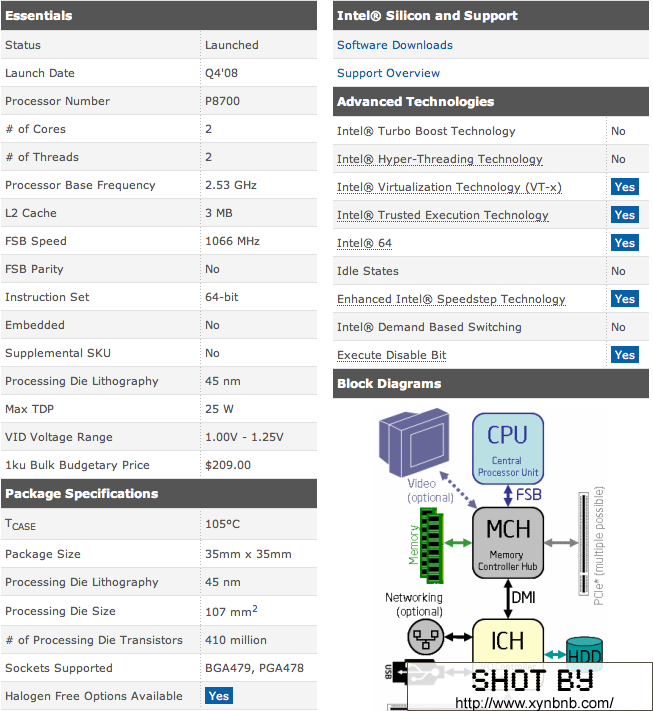Viewport: 653px width, 711px height.
Task: Click the Intel Turbo Boost Technology label
Action: pos(426,131)
